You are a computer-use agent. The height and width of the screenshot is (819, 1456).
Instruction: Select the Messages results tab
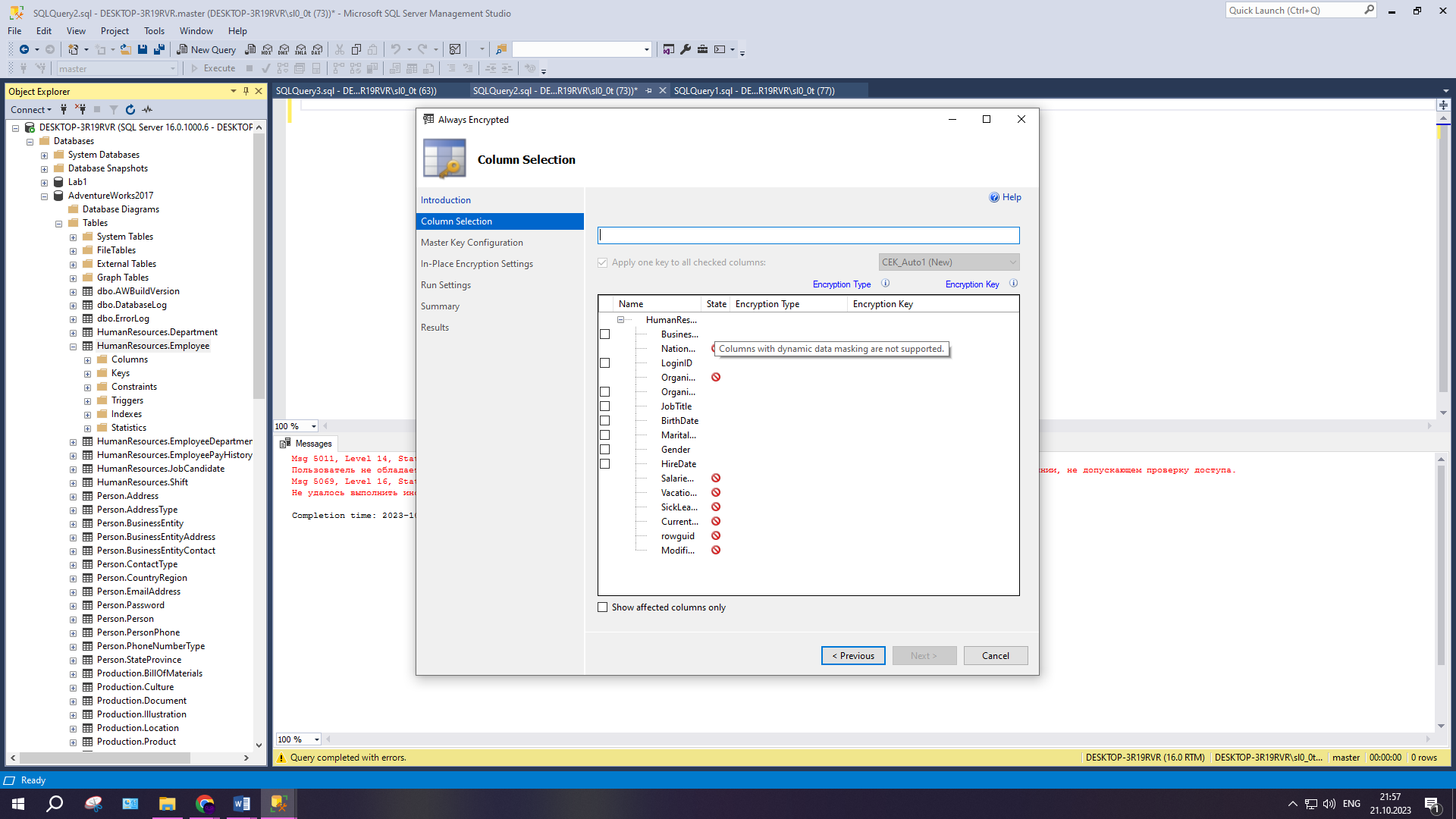[306, 444]
